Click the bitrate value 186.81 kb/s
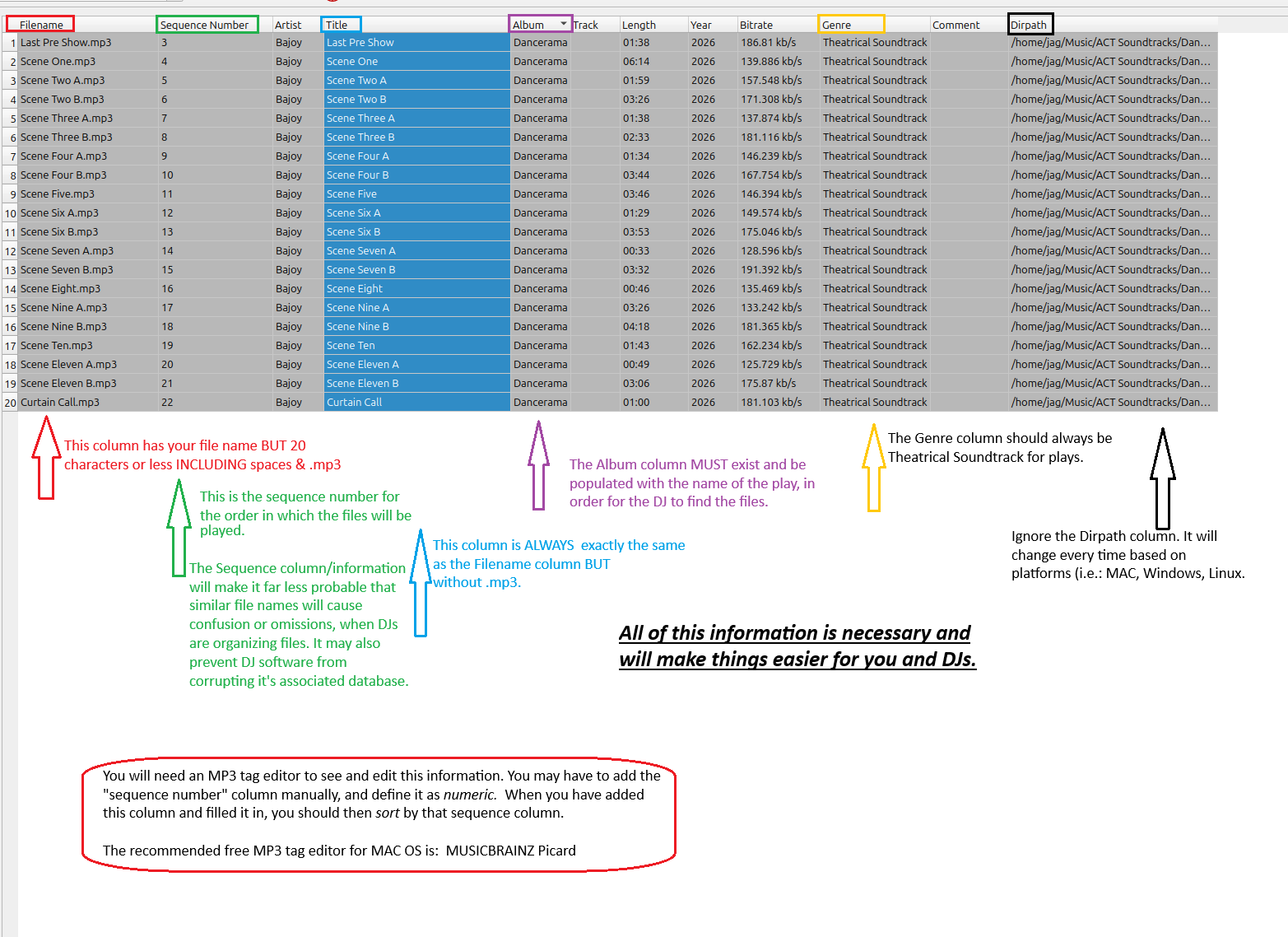The width and height of the screenshot is (1288, 937). pyautogui.click(x=769, y=42)
